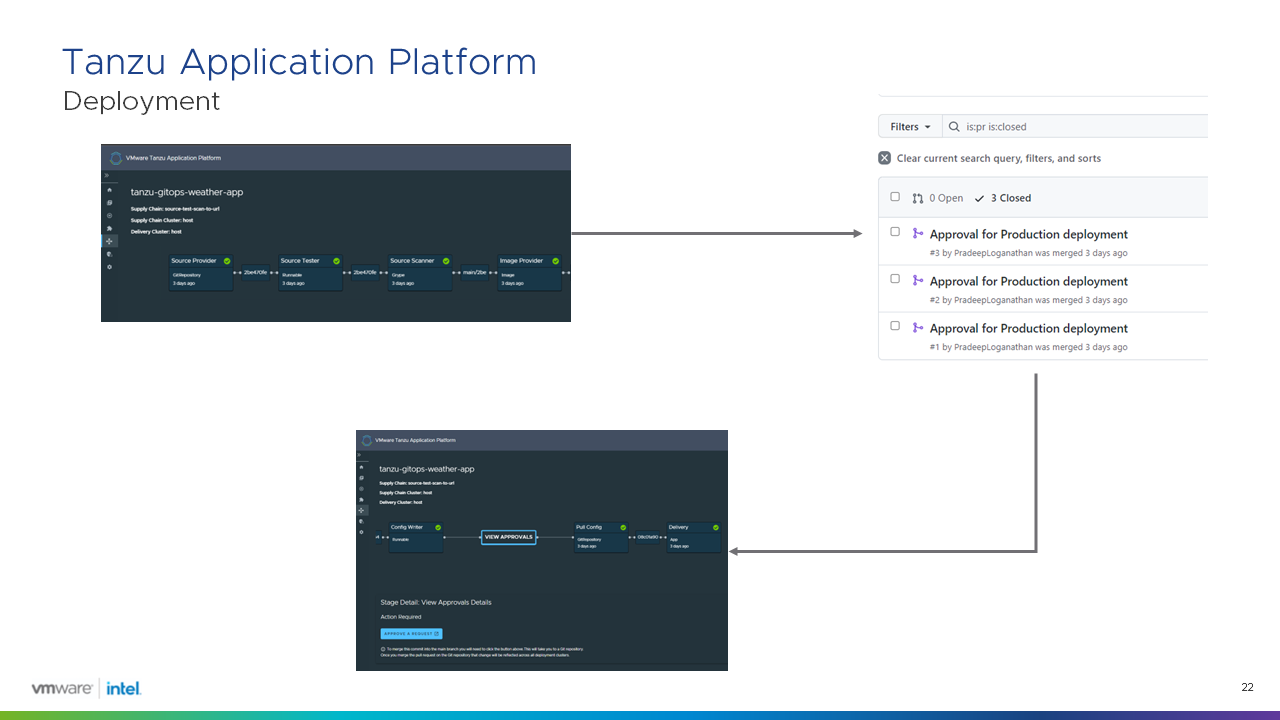Show the 3 Closed pull requests
This screenshot has width=1280, height=720.
point(1003,198)
